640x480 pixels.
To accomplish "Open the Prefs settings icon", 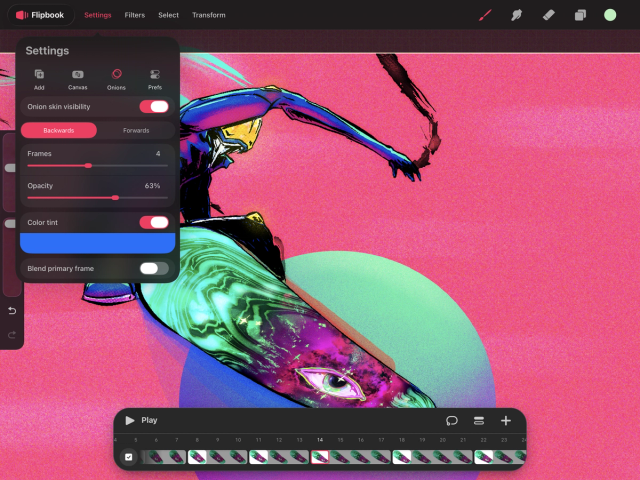I will point(155,79).
